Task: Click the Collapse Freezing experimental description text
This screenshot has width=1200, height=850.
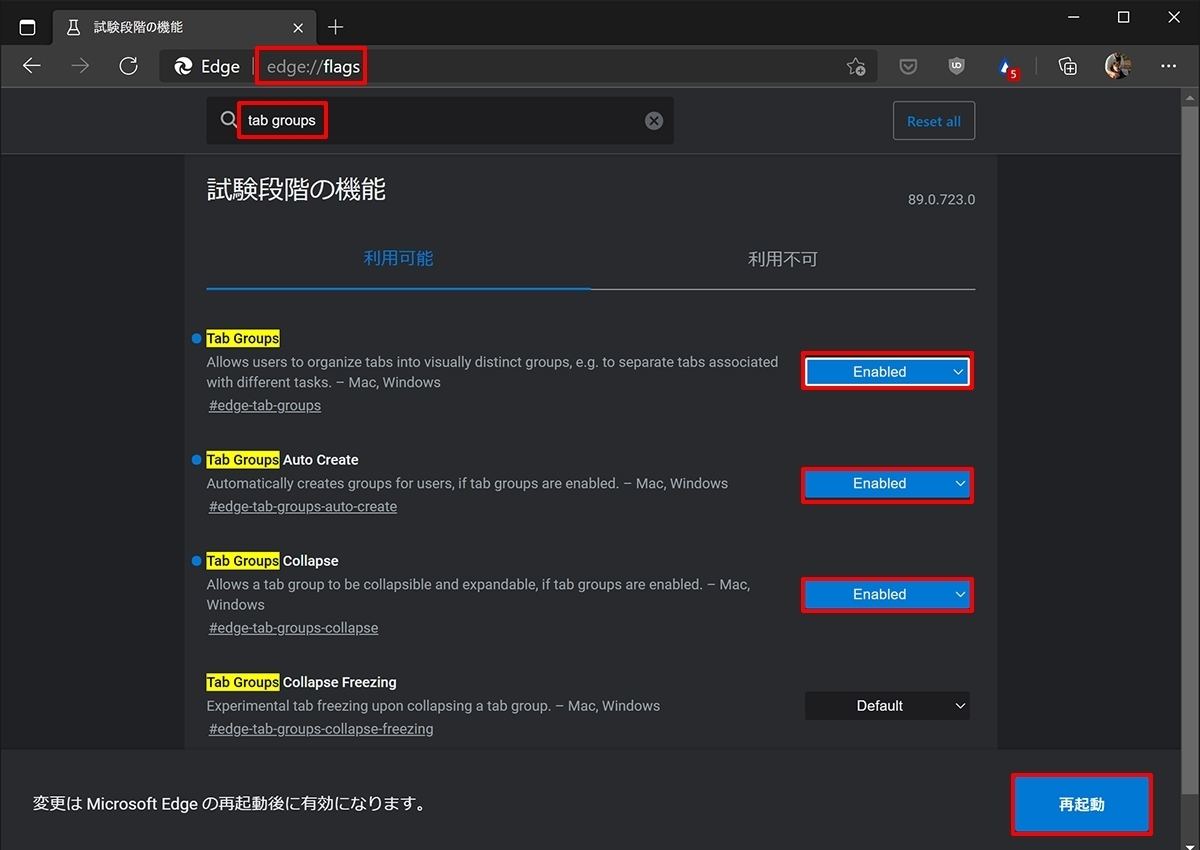Action: point(433,706)
